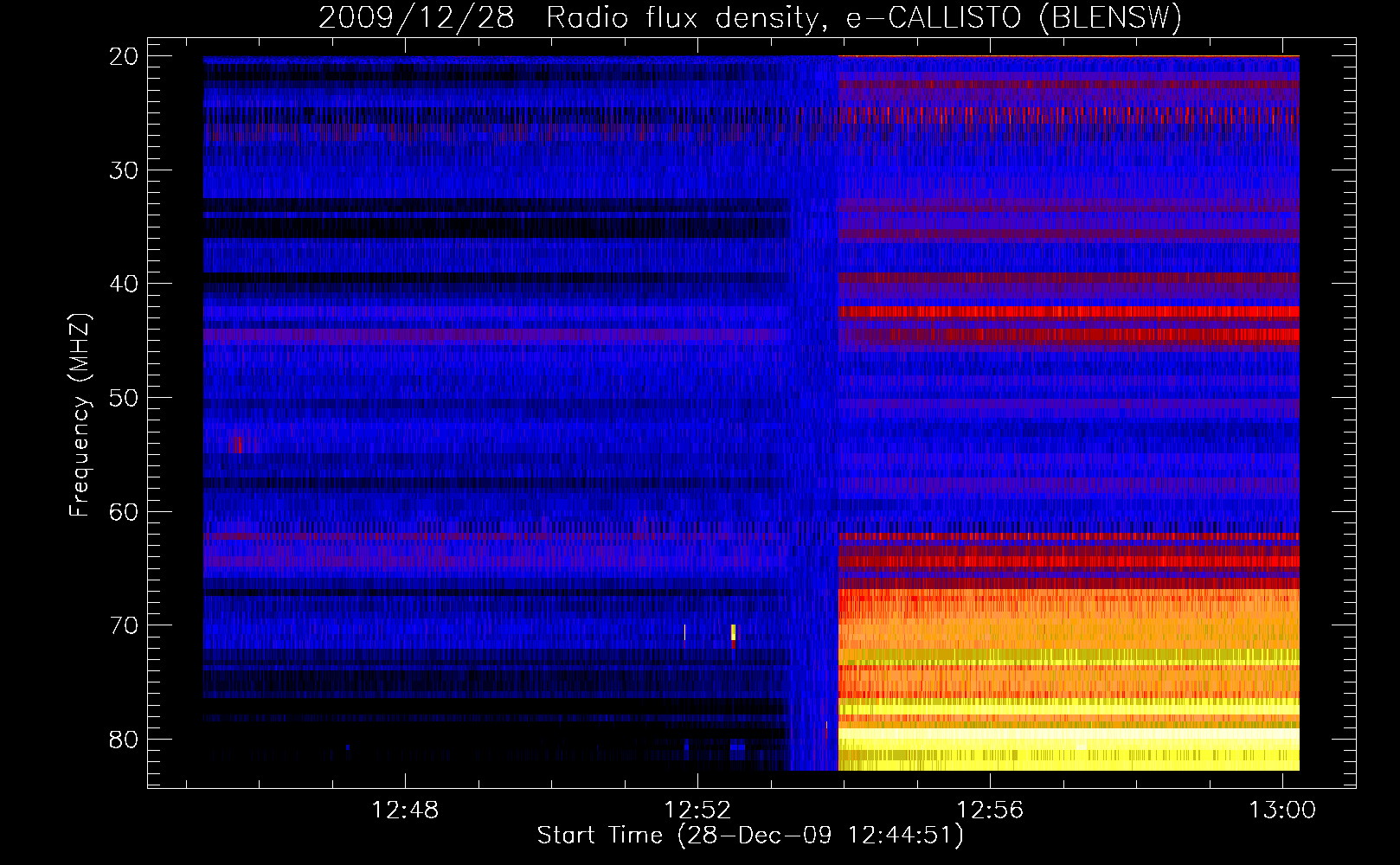
Task: Click the 50 frequency tick label
Action: (x=124, y=398)
